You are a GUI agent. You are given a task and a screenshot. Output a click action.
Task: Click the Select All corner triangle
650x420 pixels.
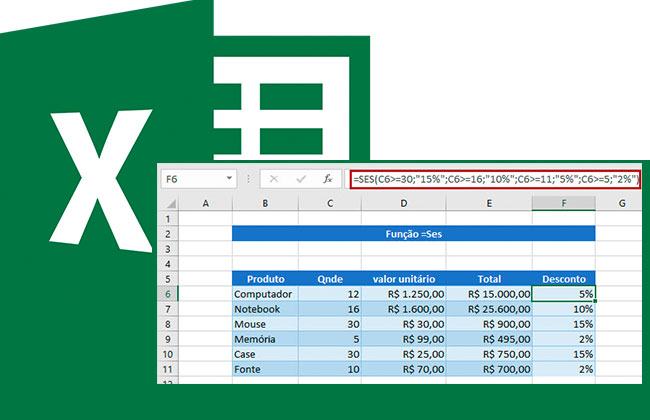170,203
